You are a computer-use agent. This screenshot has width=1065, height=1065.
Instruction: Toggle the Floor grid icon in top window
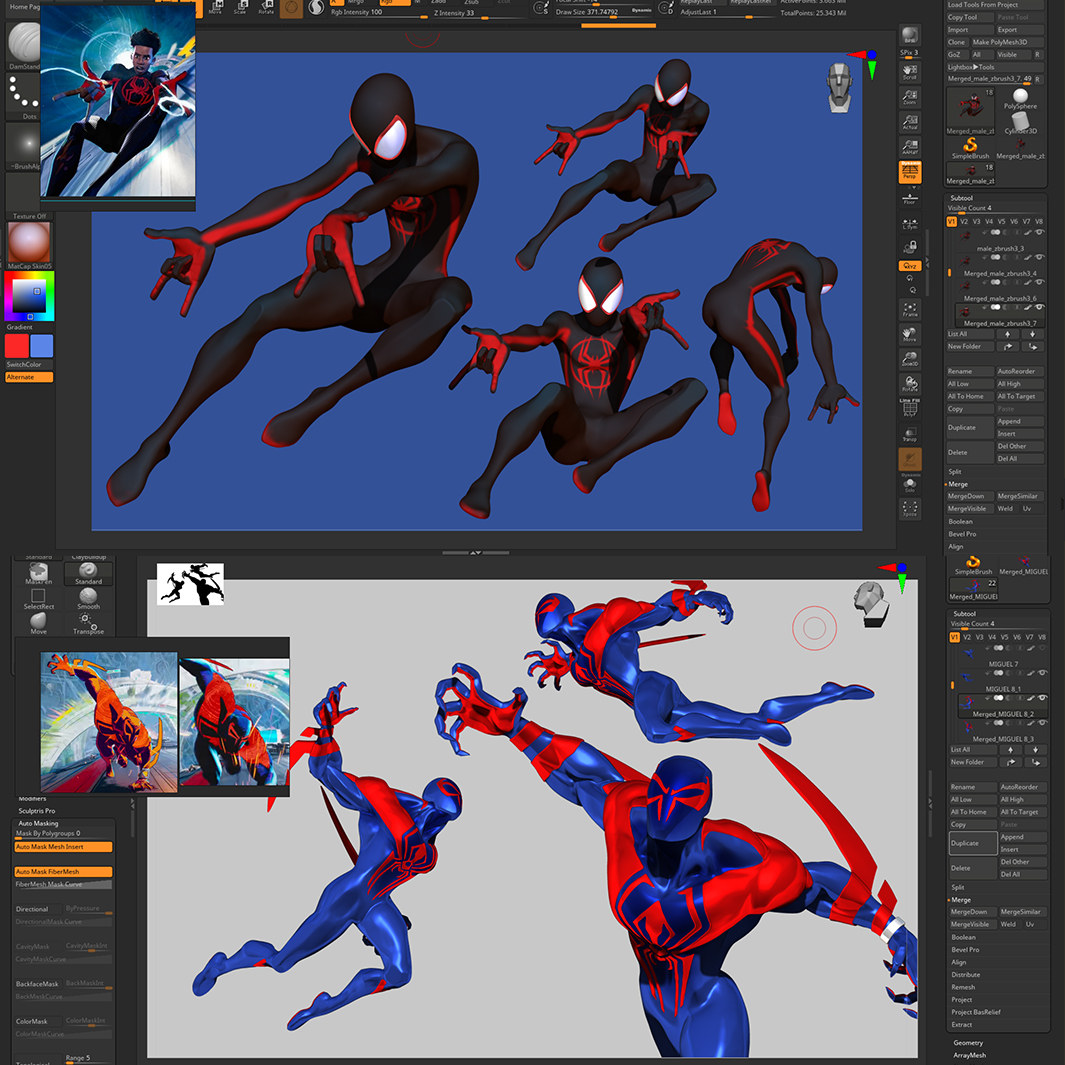pyautogui.click(x=909, y=198)
